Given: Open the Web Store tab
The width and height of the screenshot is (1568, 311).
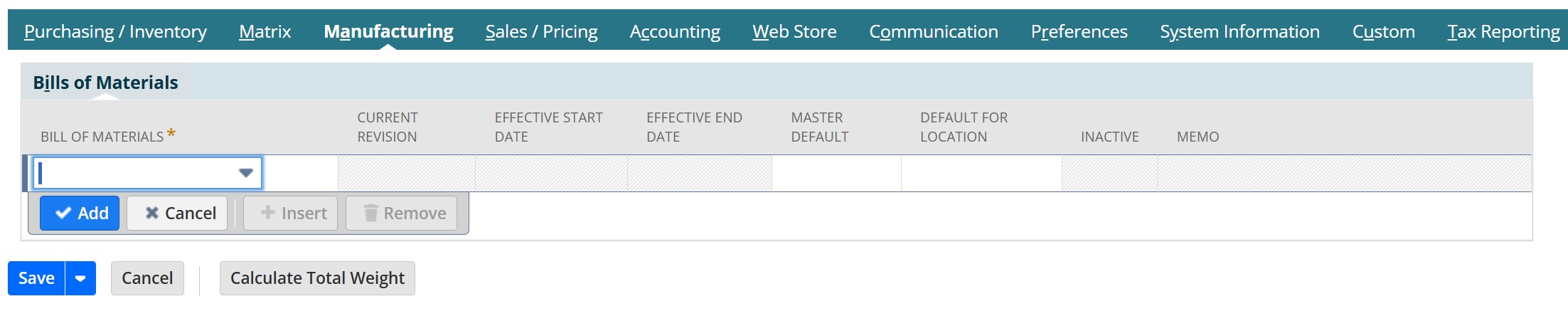Looking at the screenshot, I should [794, 31].
